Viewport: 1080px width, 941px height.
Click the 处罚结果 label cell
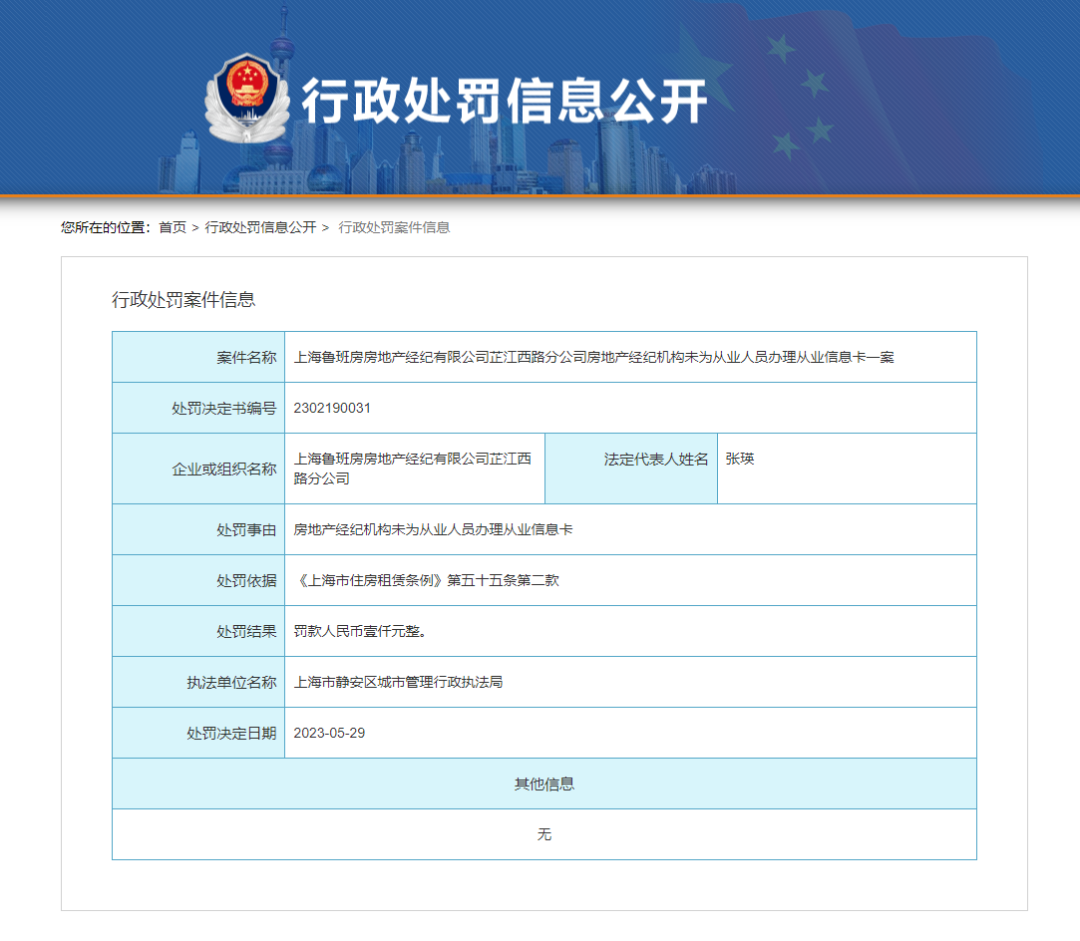198,631
